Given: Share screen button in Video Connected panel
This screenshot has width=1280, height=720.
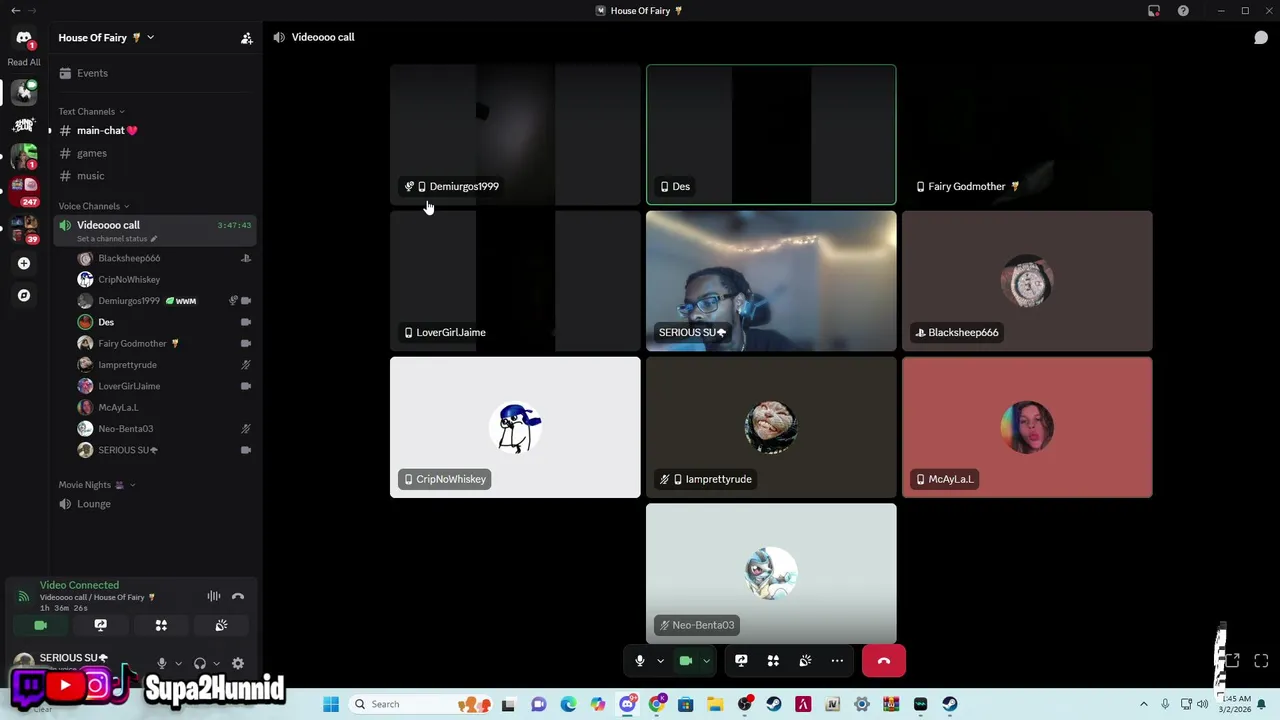Looking at the screenshot, I should [x=101, y=625].
